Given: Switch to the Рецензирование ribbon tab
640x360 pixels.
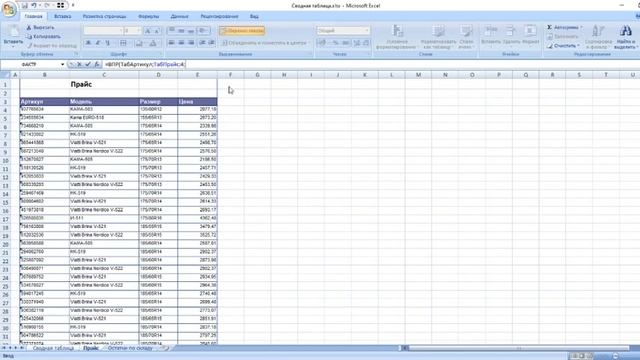Looking at the screenshot, I should (219, 16).
